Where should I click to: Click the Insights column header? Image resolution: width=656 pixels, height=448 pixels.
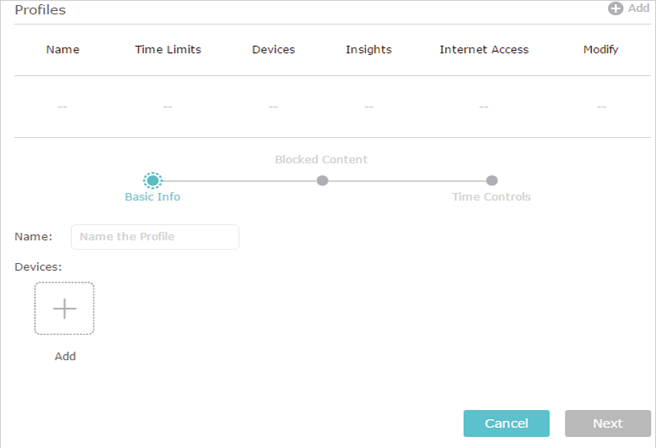[369, 50]
